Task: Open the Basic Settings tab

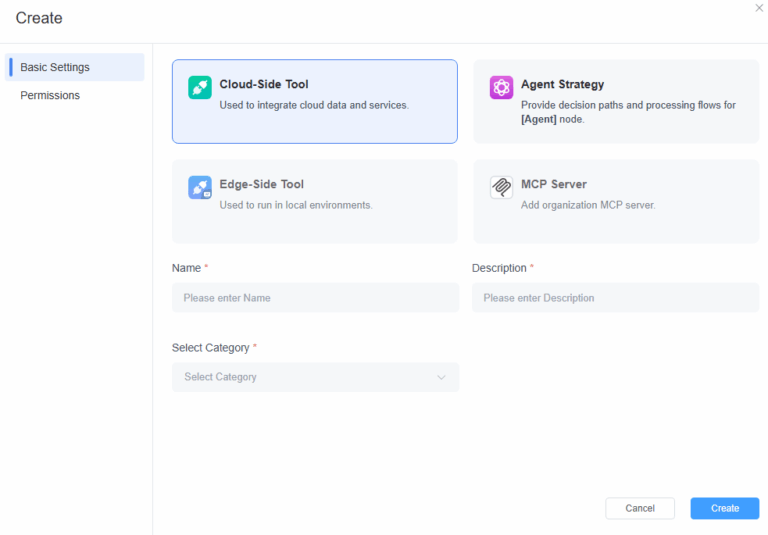Action: 74,67
